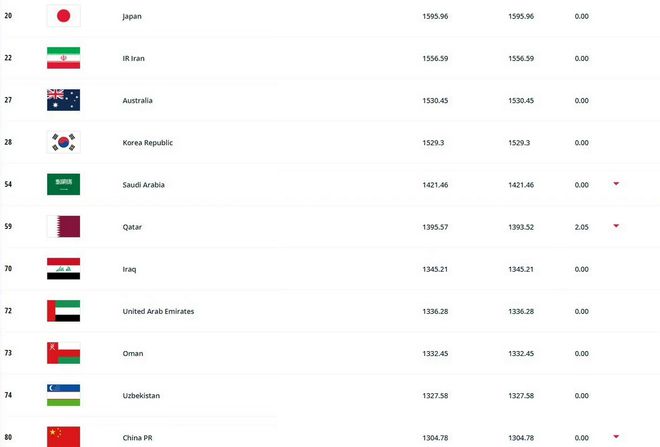
Task: Click the Iraq flag icon
Action: point(64,269)
